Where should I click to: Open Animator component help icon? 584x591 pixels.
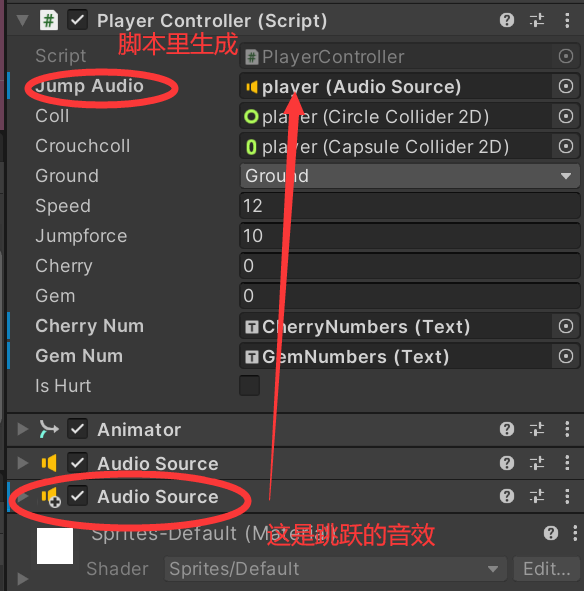(x=507, y=429)
